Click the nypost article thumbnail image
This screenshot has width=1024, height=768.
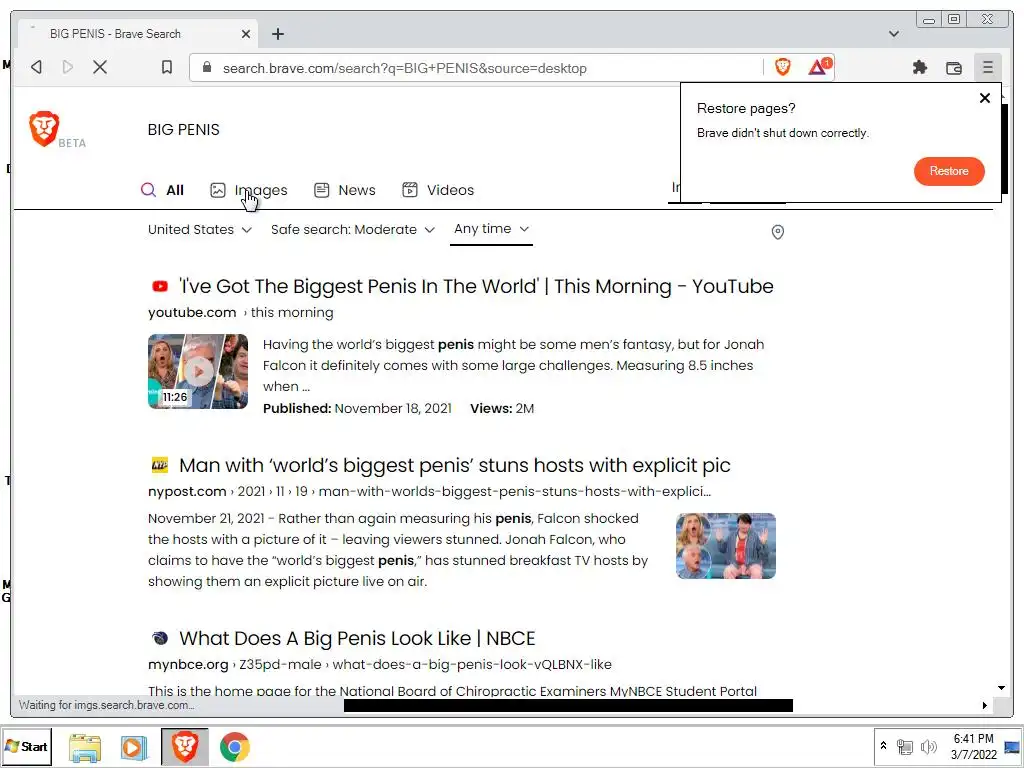click(726, 546)
